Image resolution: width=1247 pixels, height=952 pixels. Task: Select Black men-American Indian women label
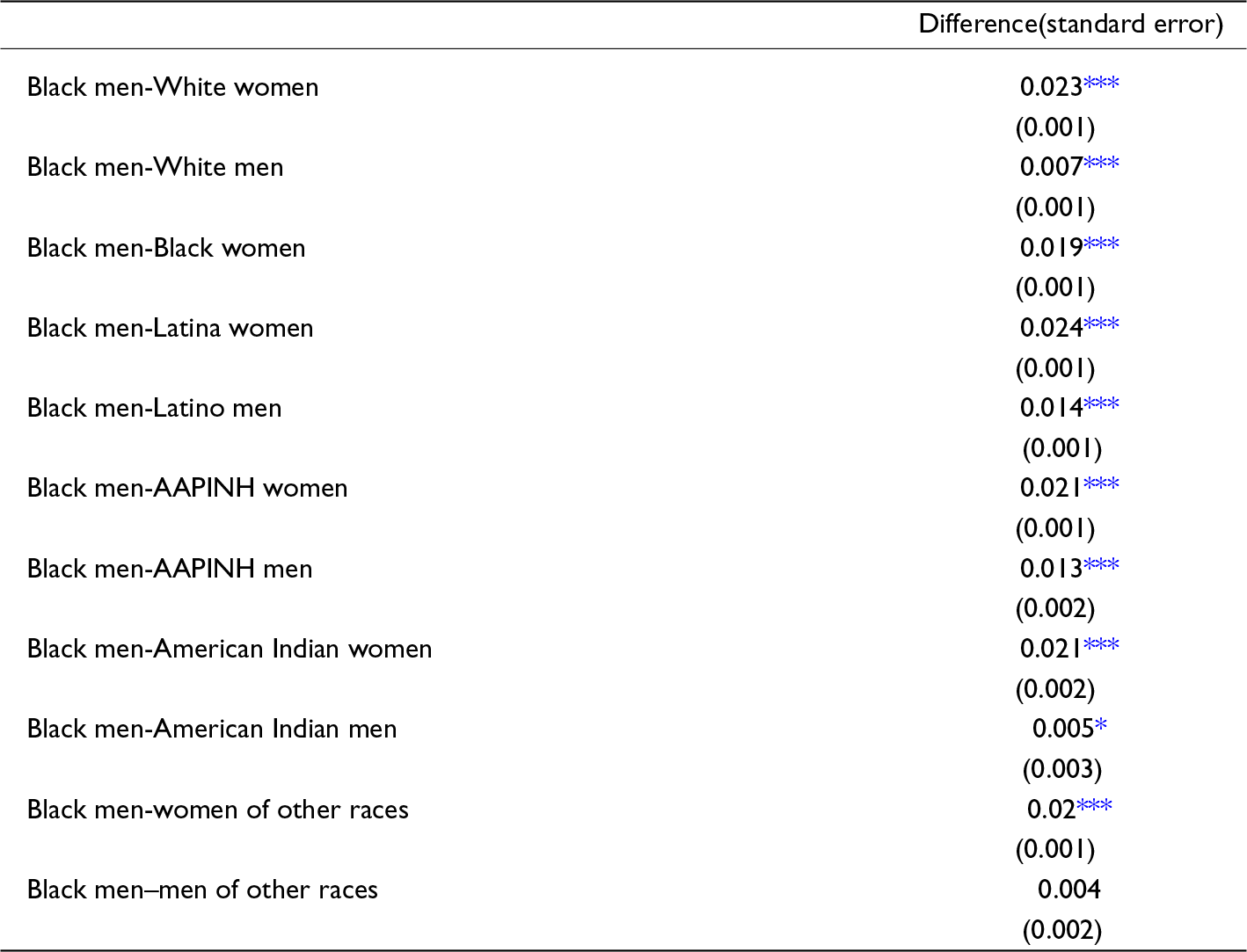(x=230, y=649)
